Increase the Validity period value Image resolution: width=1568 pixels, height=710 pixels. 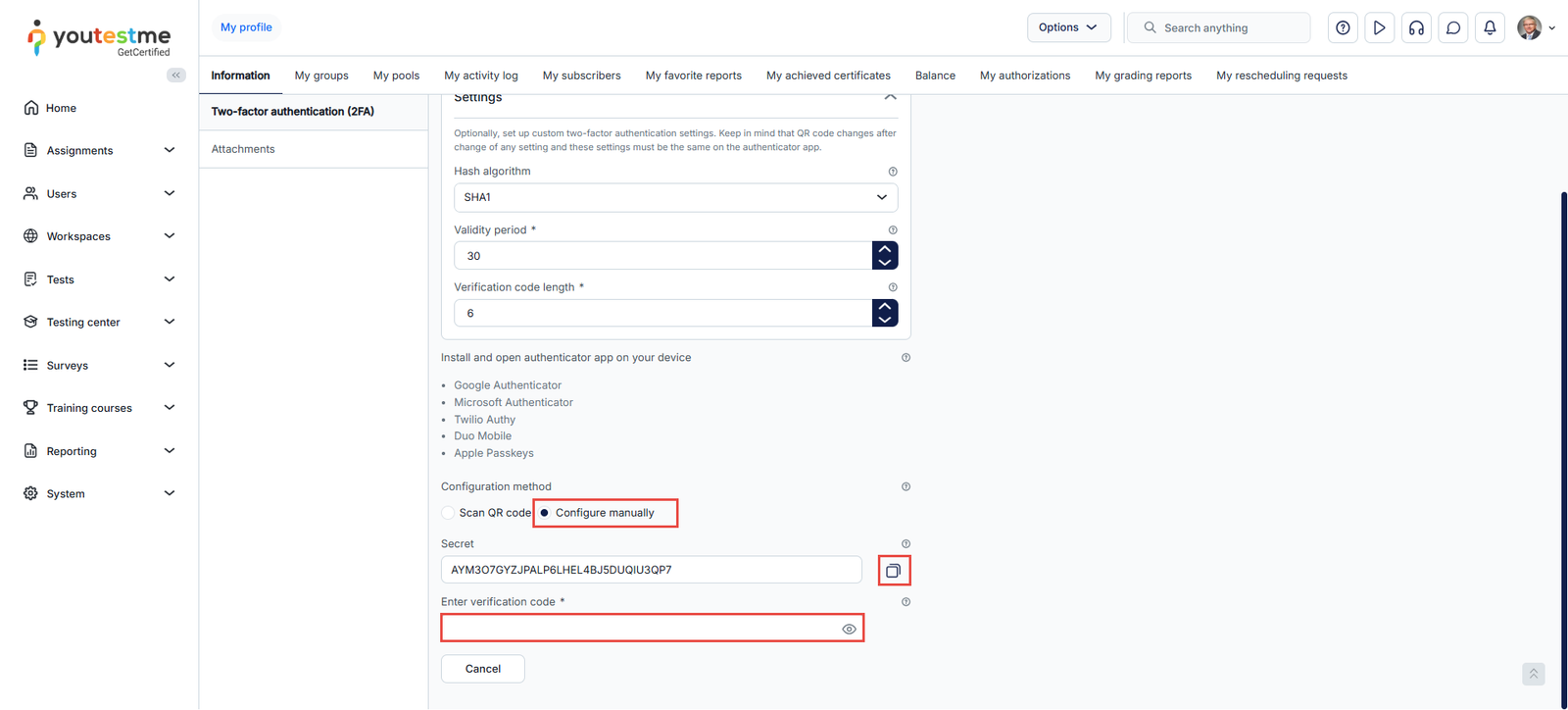[x=885, y=249]
